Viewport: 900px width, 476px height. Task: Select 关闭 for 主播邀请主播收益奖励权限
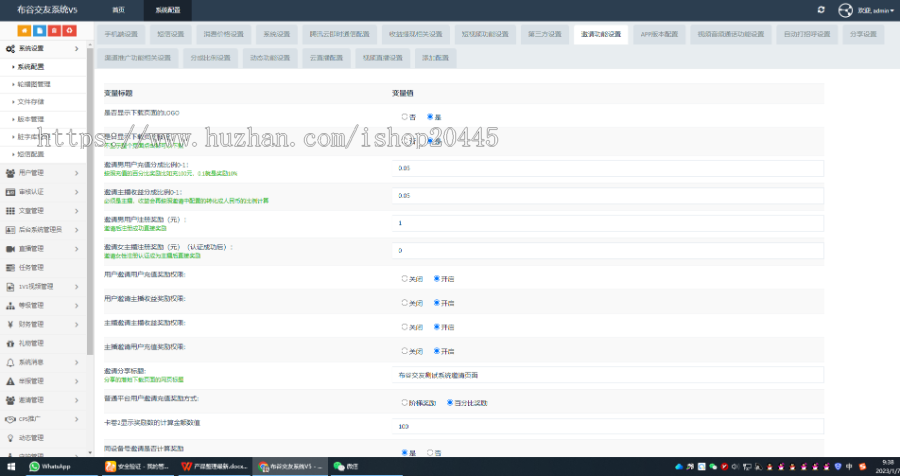point(405,327)
